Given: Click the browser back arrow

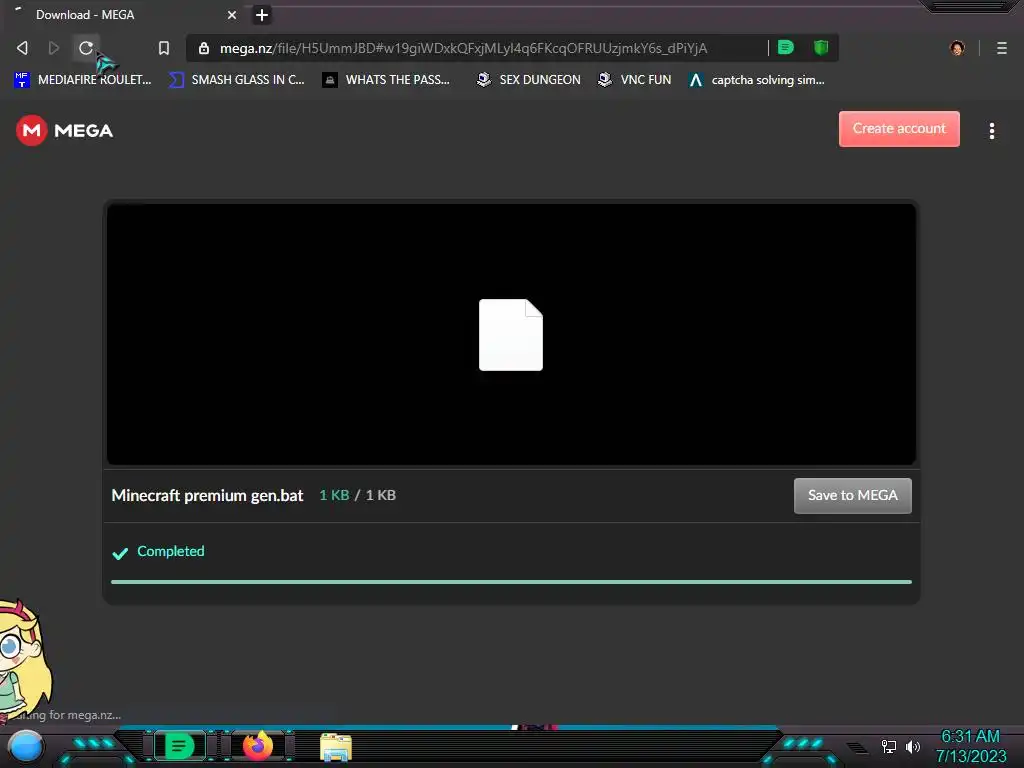Looking at the screenshot, I should pyautogui.click(x=22, y=48).
